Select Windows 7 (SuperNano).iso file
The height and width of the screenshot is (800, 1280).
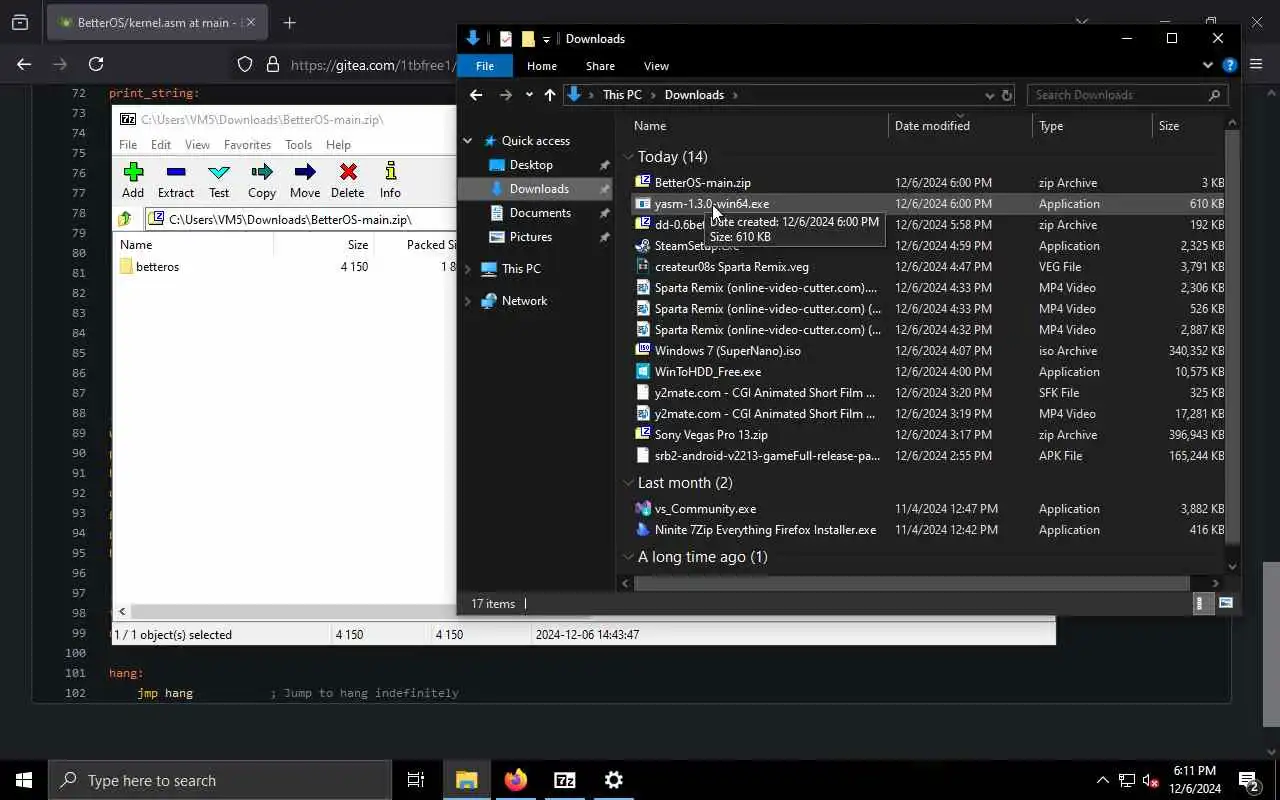point(728,351)
